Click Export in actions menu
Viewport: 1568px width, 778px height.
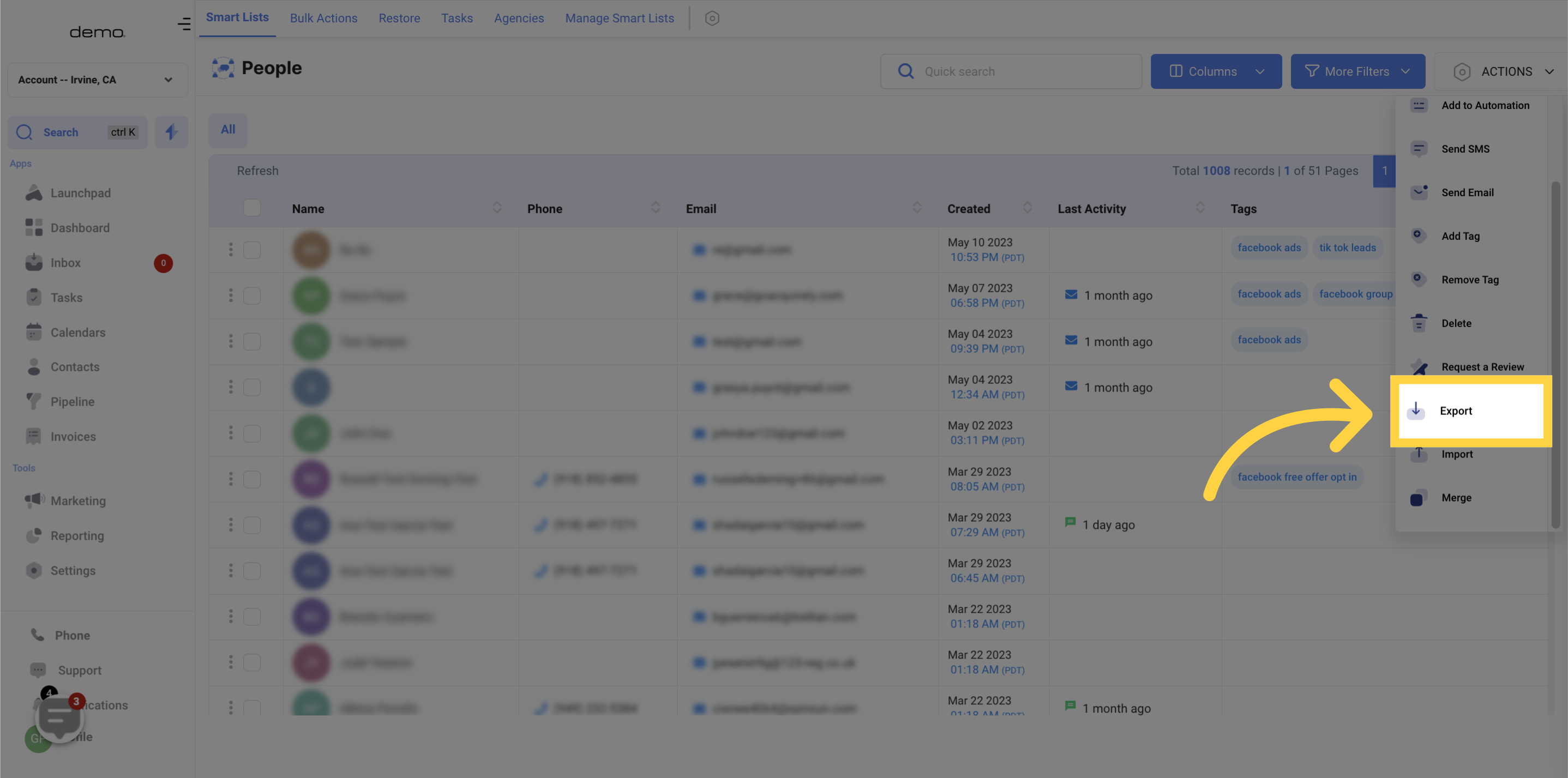tap(1470, 411)
